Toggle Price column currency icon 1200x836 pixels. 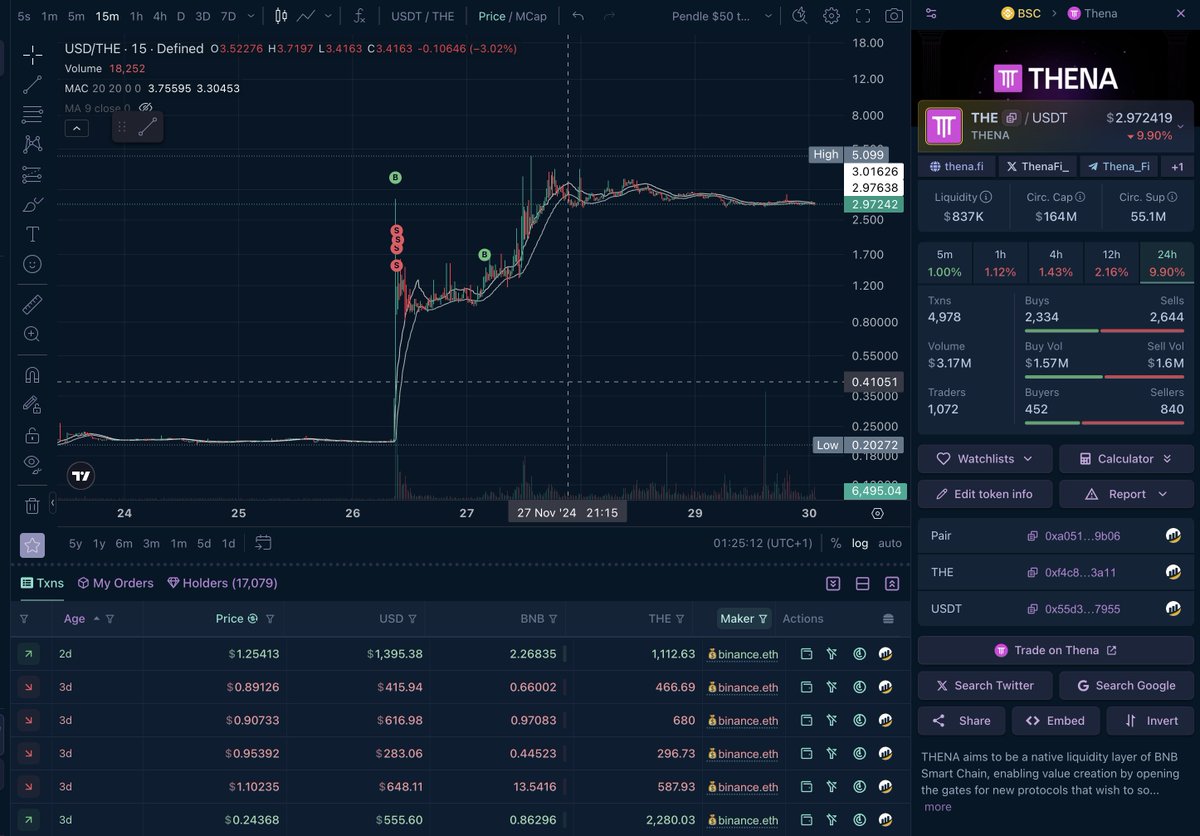coord(253,619)
